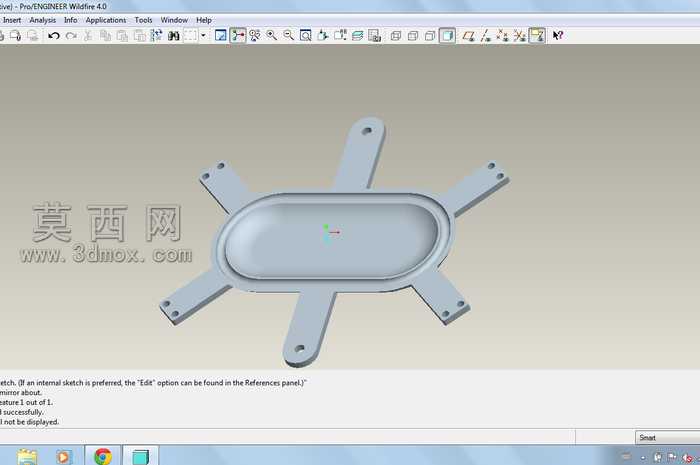Toggle datum points display
Screen dimensions: 700x465
click(503, 36)
